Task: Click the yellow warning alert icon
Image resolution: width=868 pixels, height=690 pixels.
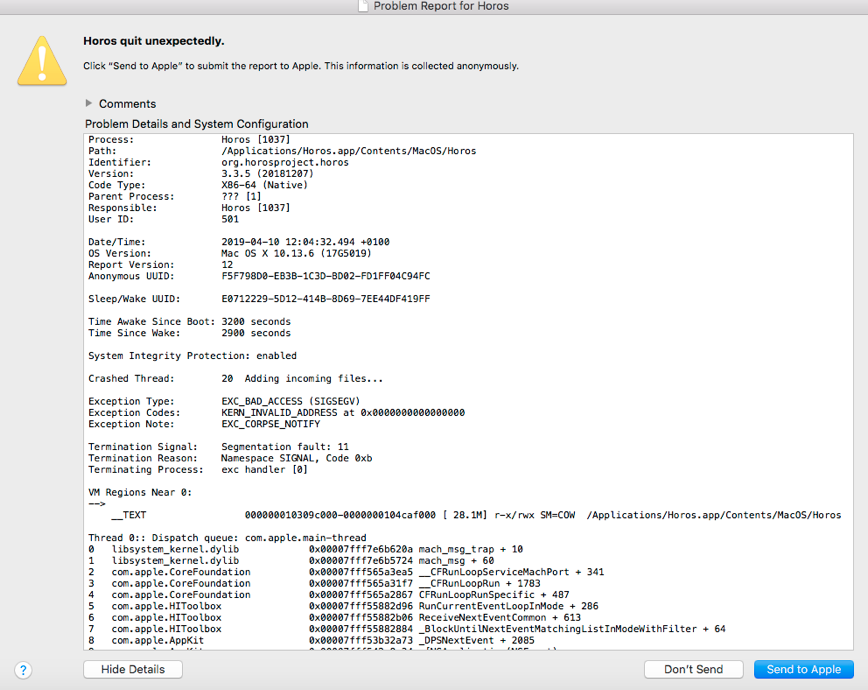Action: [x=41, y=61]
